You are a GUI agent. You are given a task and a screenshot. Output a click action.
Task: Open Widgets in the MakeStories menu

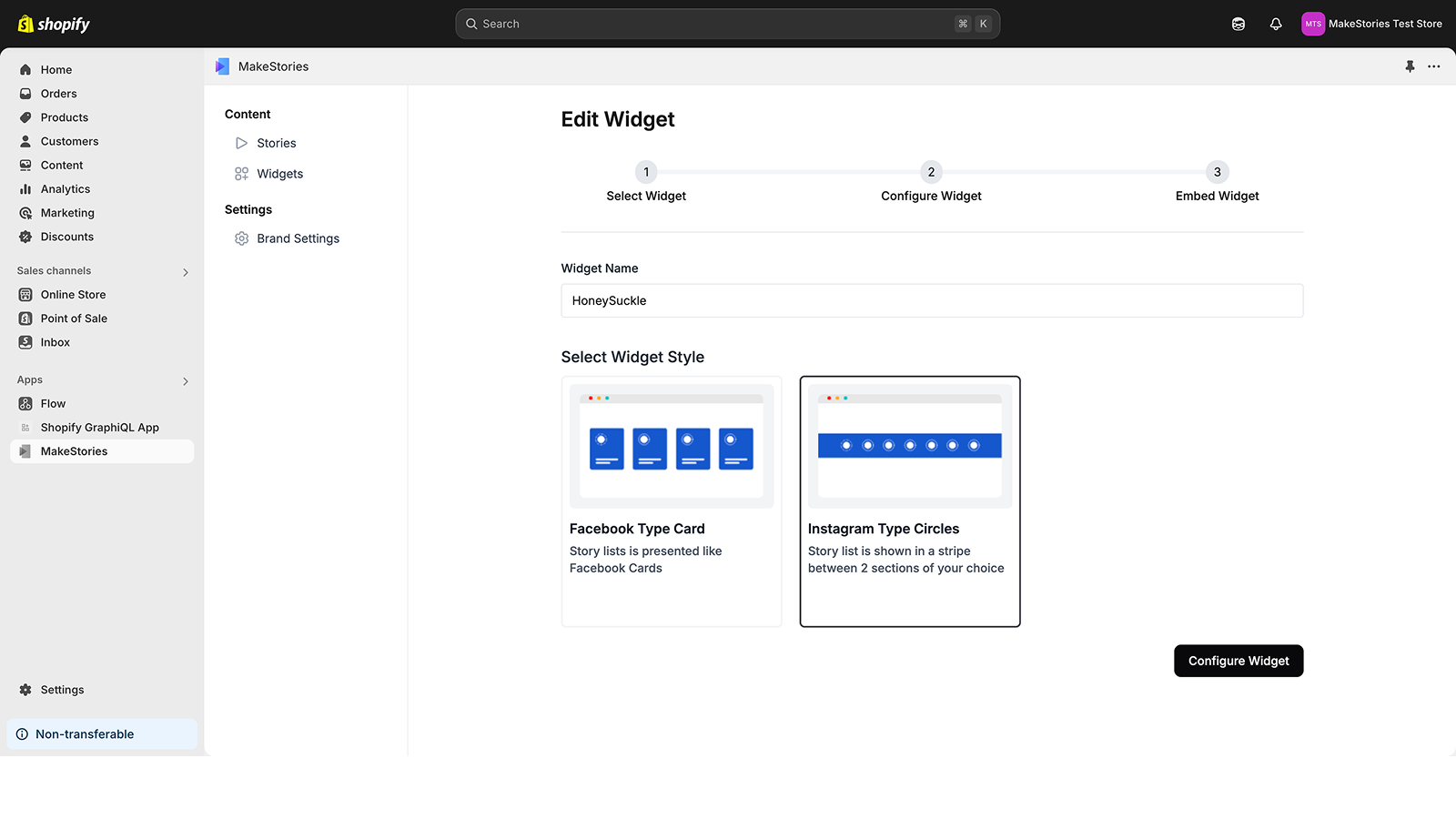[x=280, y=173]
